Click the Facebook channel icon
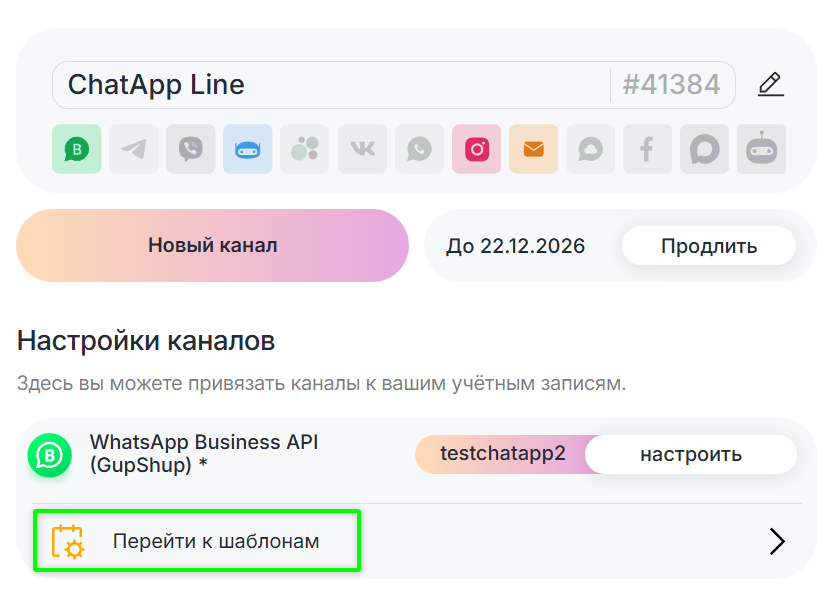Screen dimensions: 826x590 [647, 150]
